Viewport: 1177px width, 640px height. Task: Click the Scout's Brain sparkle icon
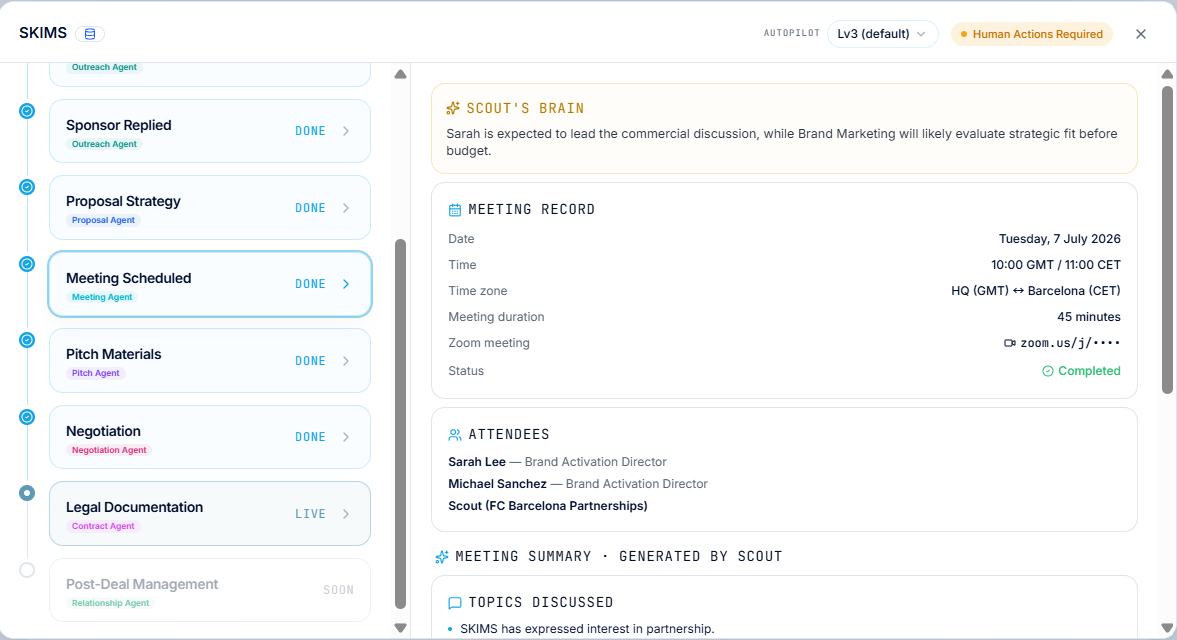point(453,108)
